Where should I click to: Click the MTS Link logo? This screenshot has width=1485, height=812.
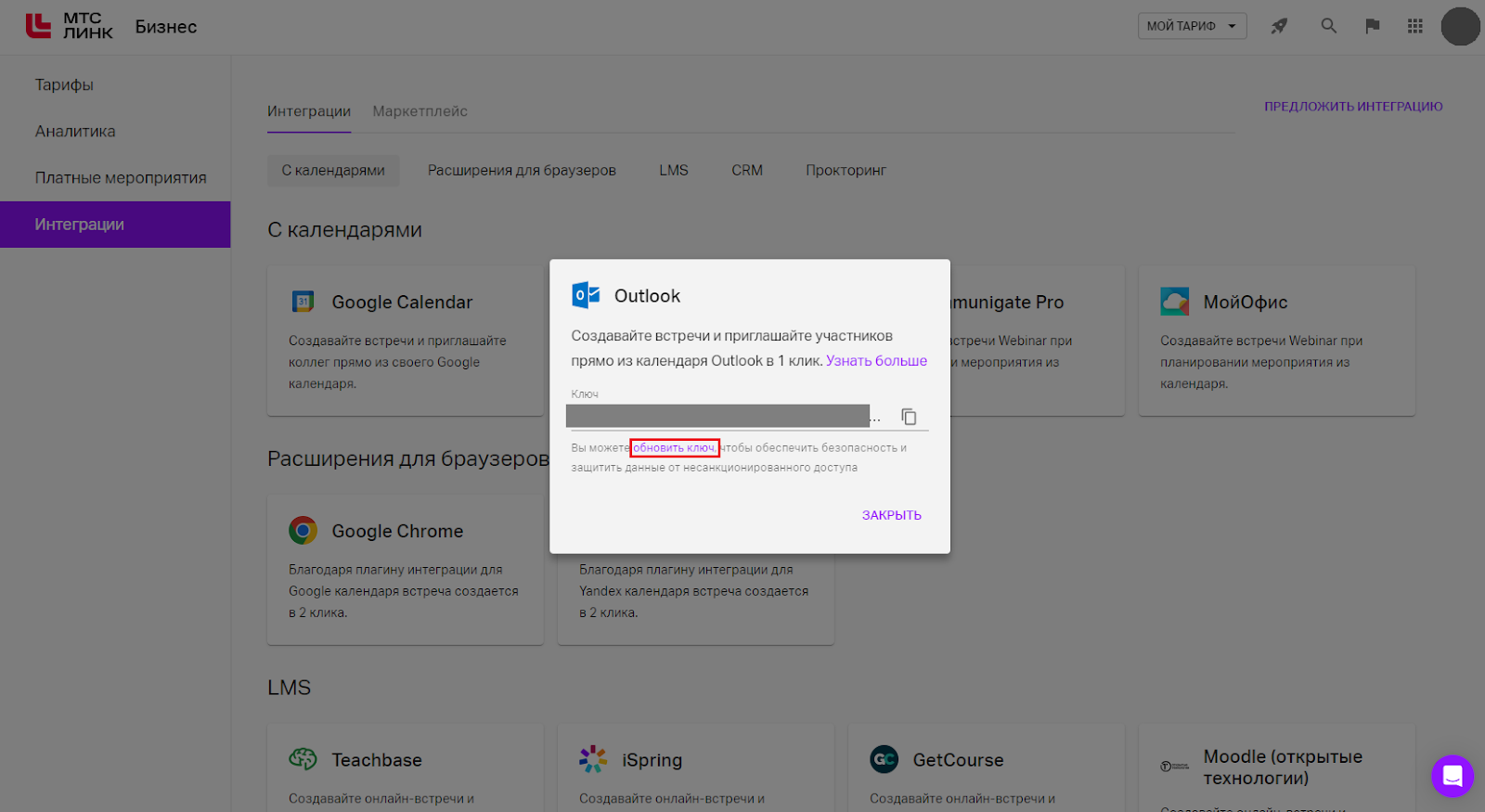[x=69, y=26]
